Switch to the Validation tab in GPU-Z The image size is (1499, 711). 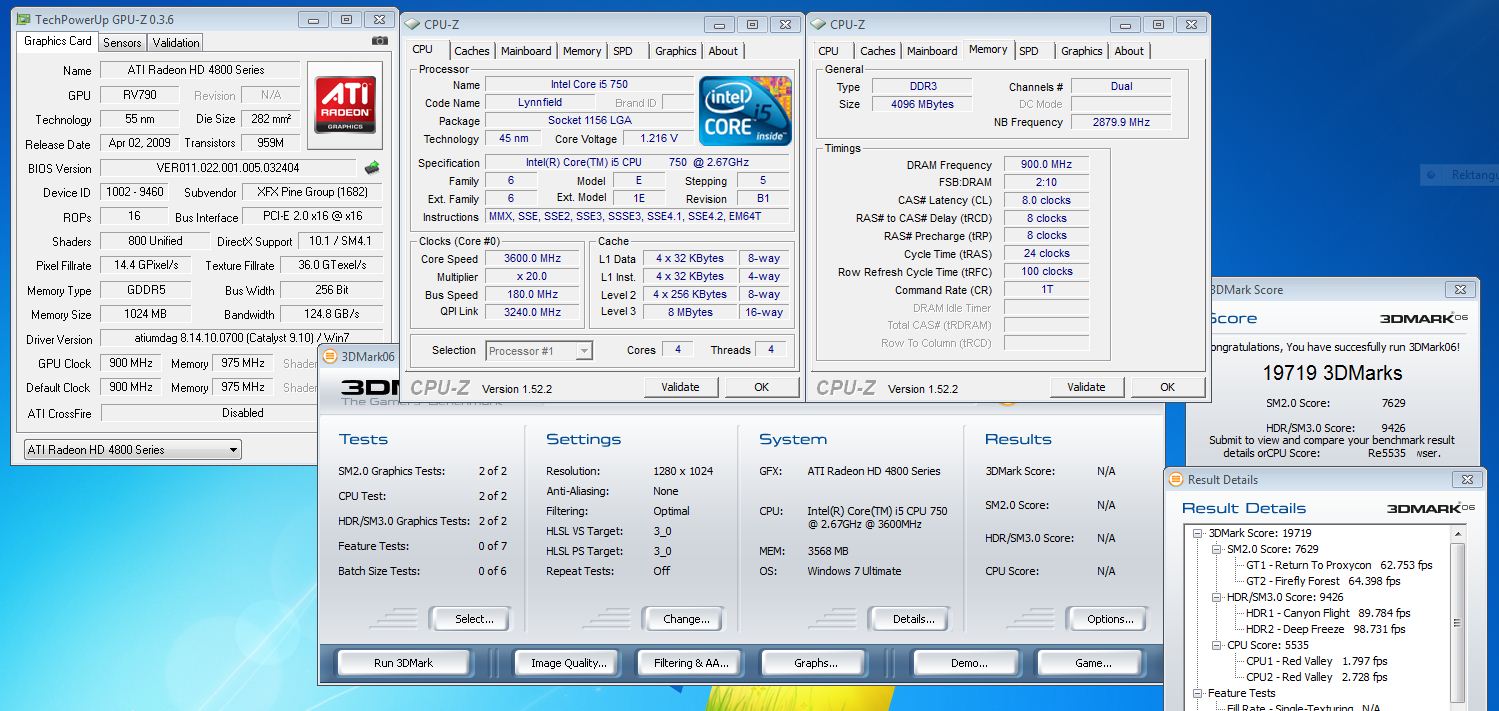[176, 42]
